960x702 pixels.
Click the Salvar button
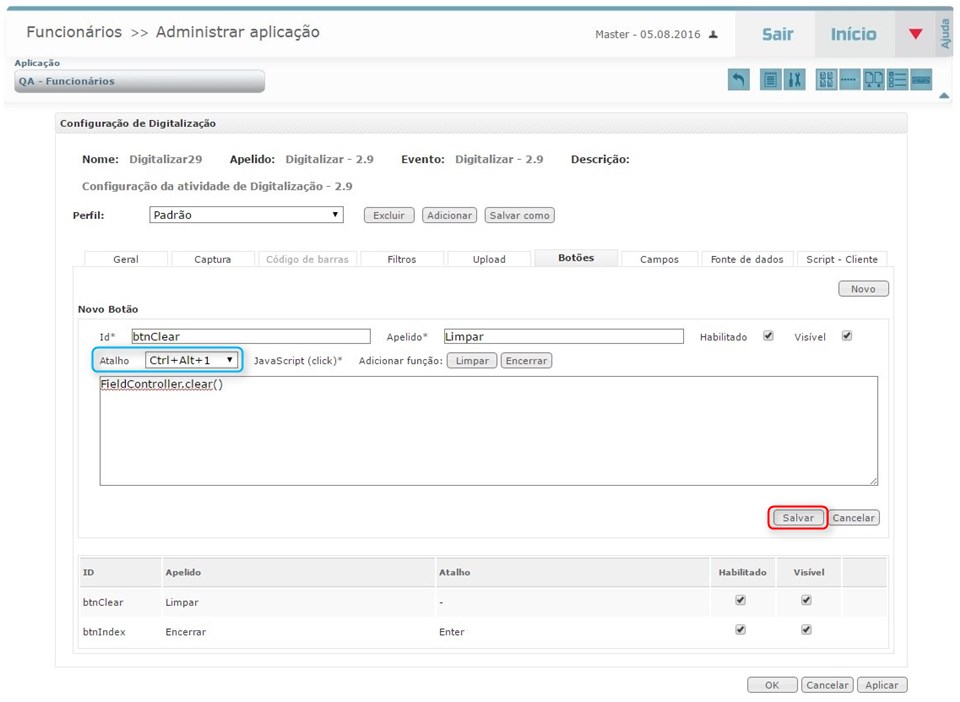(796, 517)
